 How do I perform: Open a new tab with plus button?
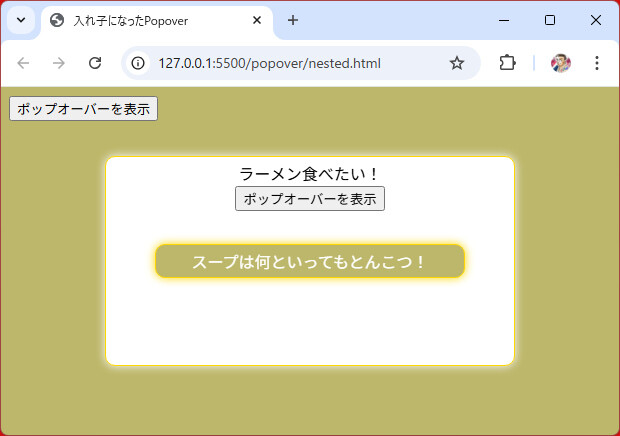(293, 20)
